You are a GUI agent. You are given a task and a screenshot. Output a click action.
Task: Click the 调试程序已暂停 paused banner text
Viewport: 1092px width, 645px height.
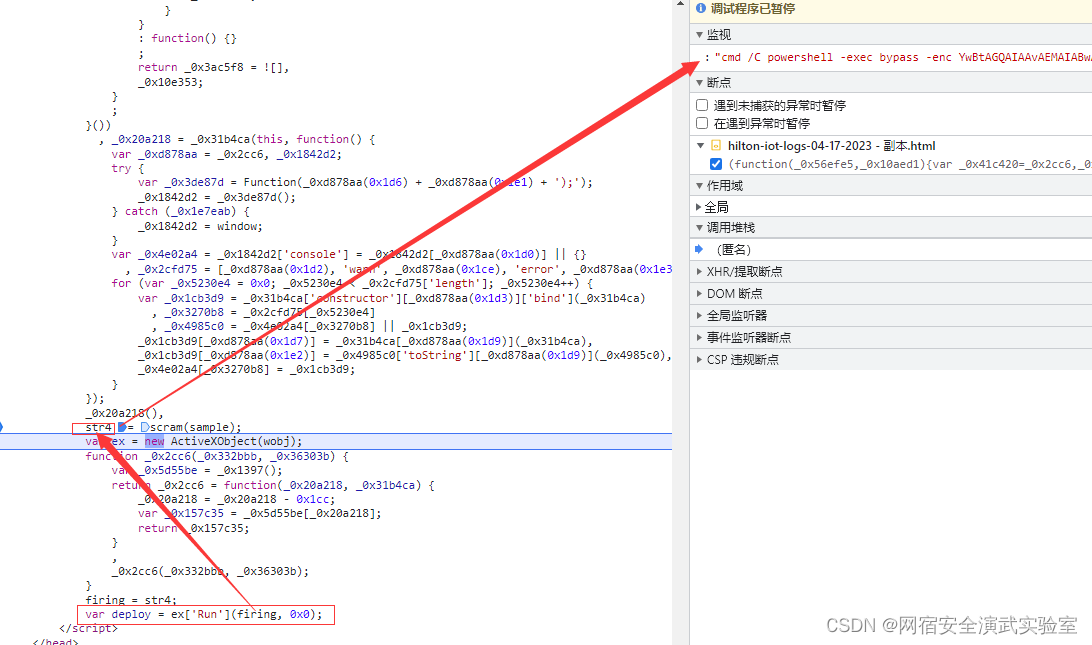click(753, 8)
